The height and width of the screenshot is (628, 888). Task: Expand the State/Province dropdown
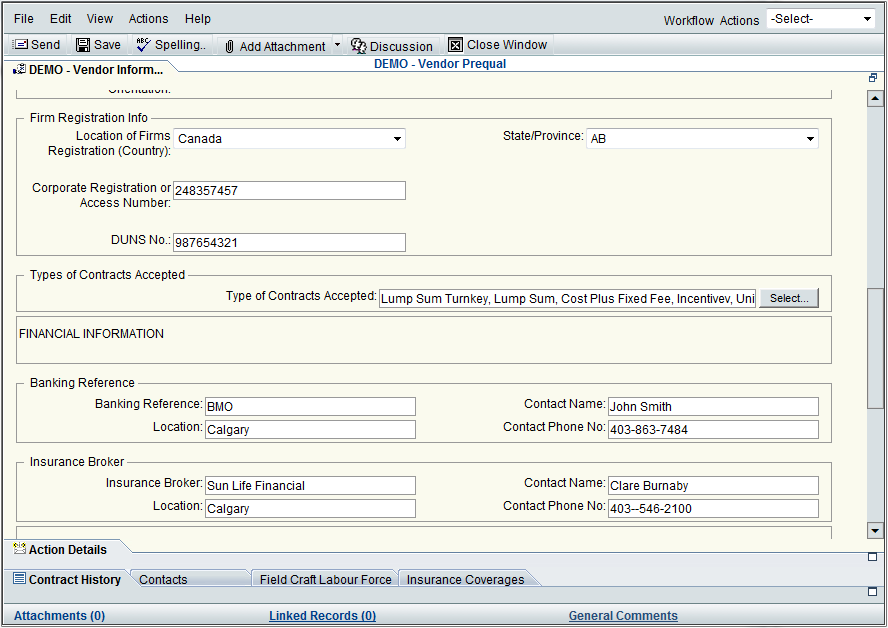pos(810,139)
